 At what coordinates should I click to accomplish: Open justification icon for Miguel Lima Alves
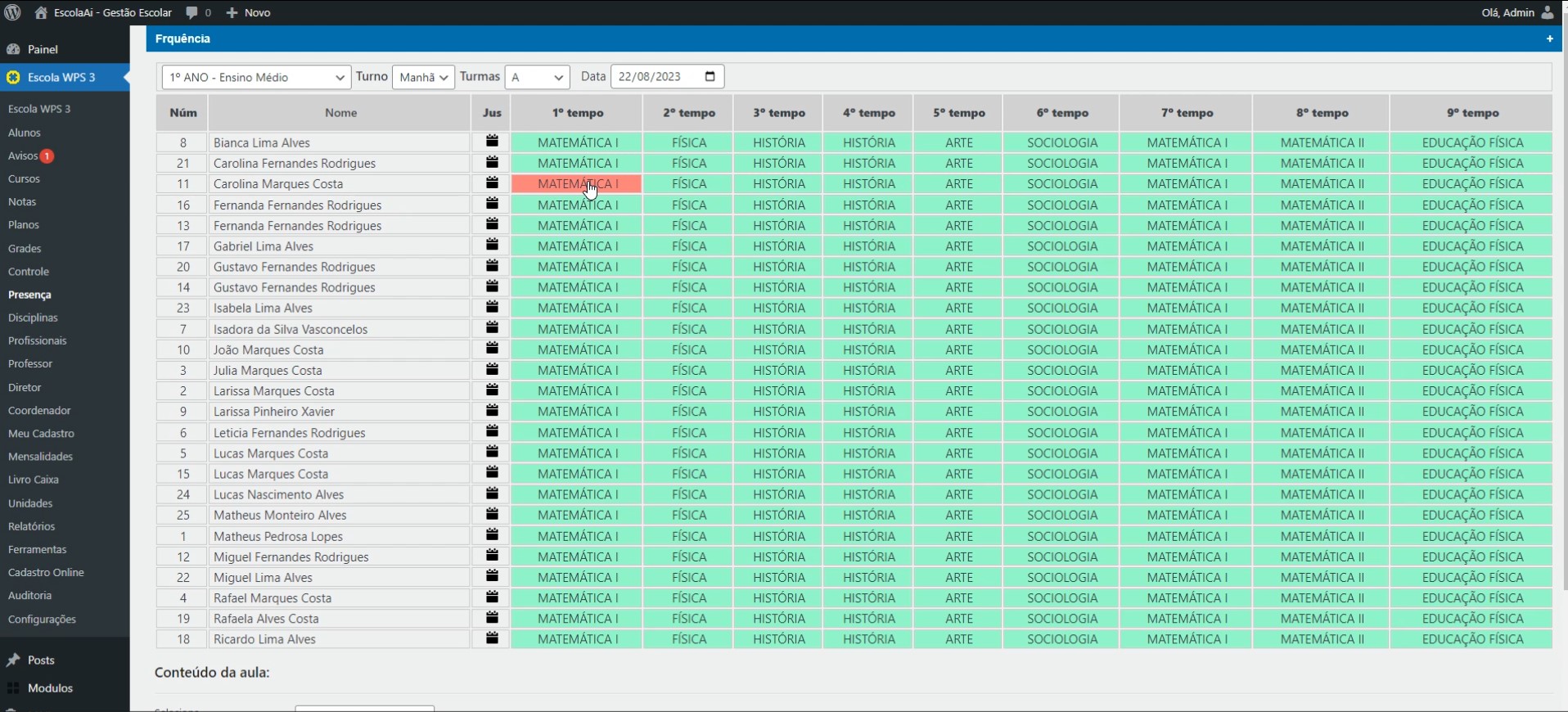(x=492, y=576)
